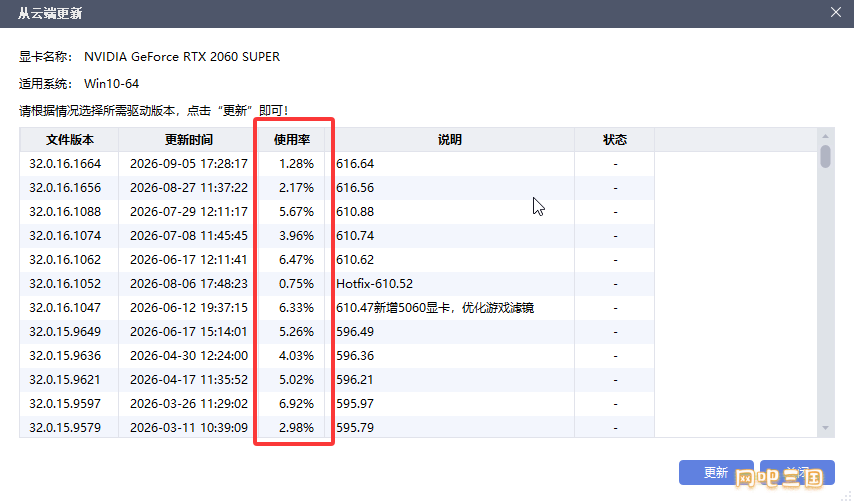
Task: Close the 从云端更新 dialog window
Action: coord(835,12)
